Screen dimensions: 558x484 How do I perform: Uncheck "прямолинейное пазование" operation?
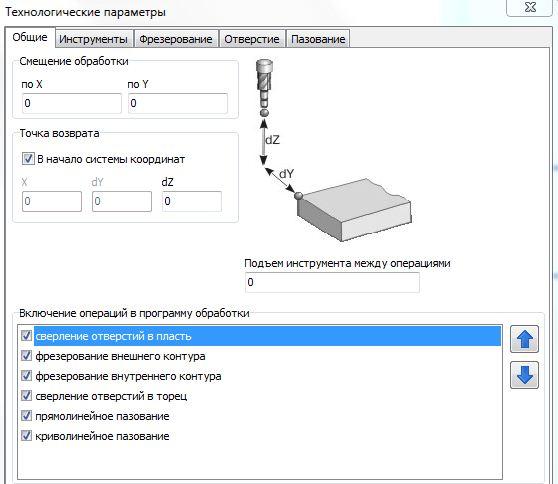26,416
